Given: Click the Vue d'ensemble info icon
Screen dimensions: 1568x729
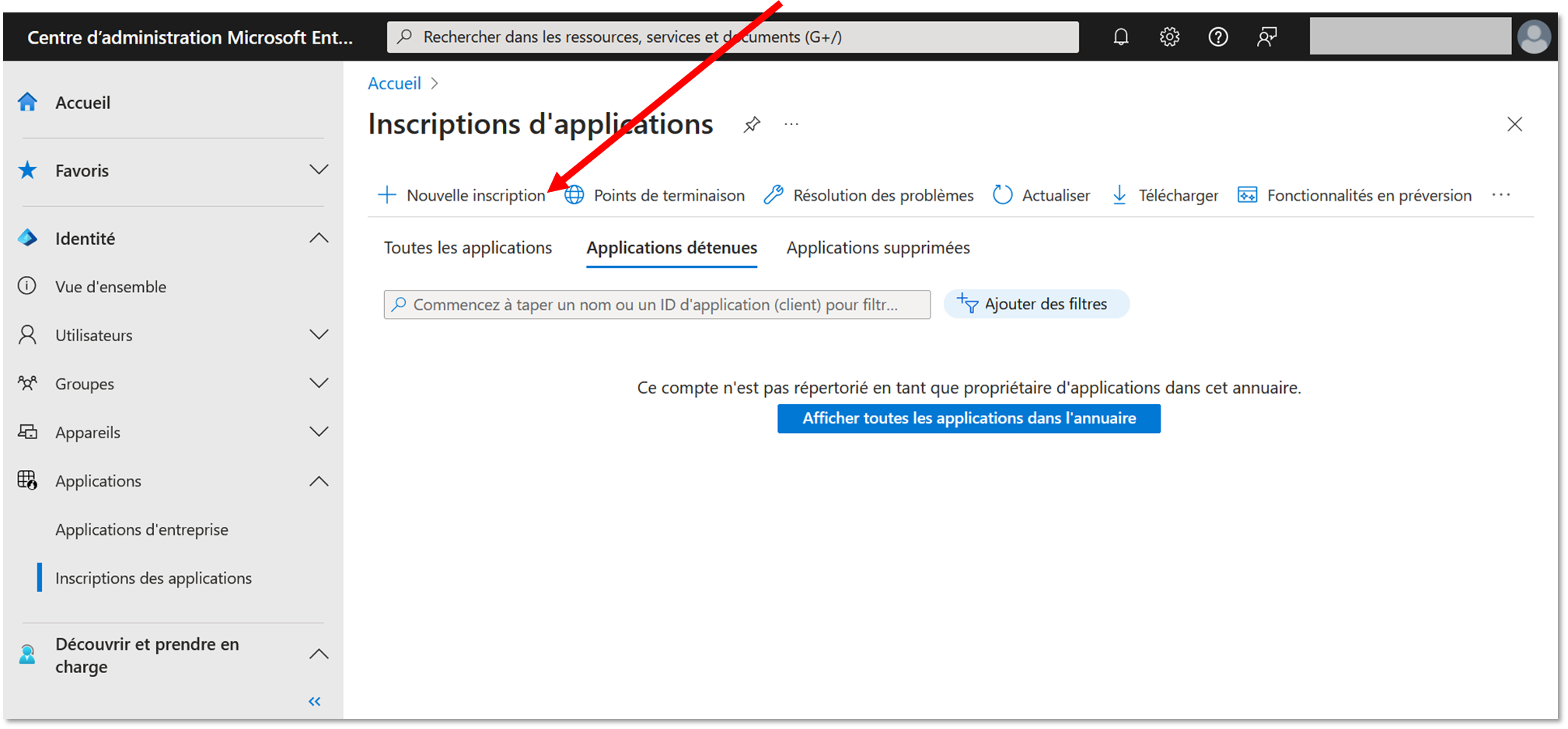Looking at the screenshot, I should [27, 286].
